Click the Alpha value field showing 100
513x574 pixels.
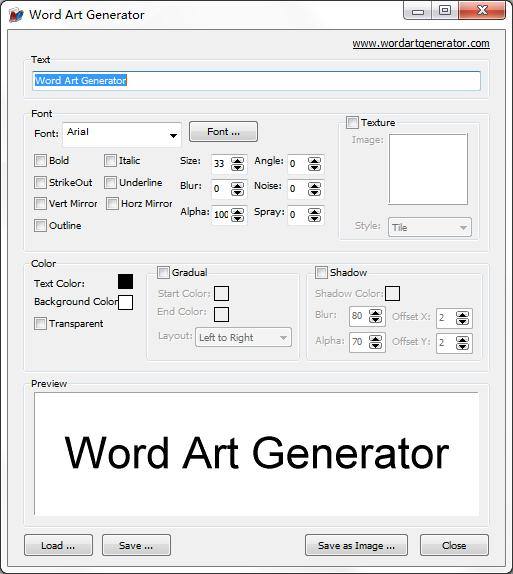coord(221,215)
